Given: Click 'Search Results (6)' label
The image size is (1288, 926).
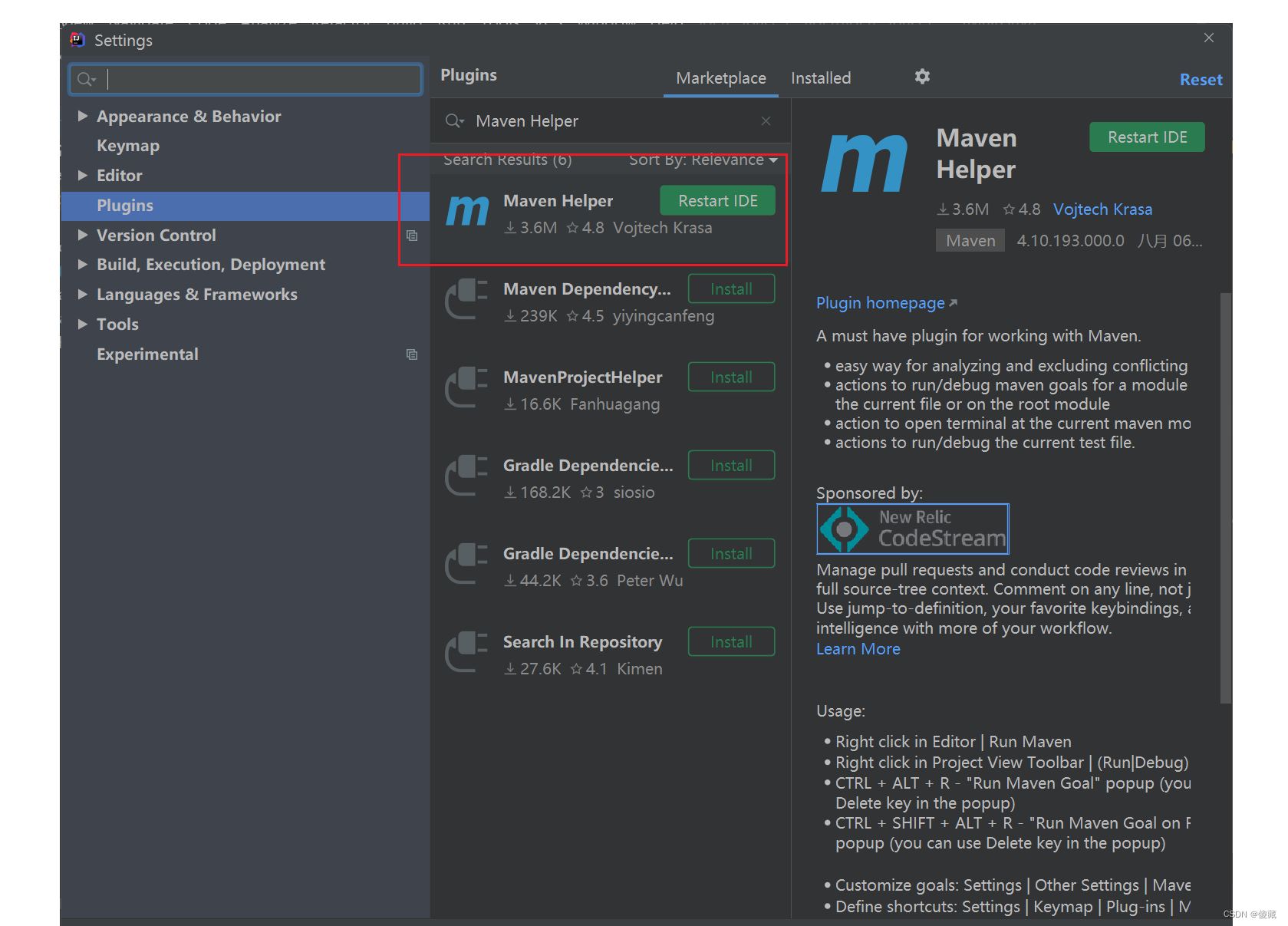Looking at the screenshot, I should 508,160.
